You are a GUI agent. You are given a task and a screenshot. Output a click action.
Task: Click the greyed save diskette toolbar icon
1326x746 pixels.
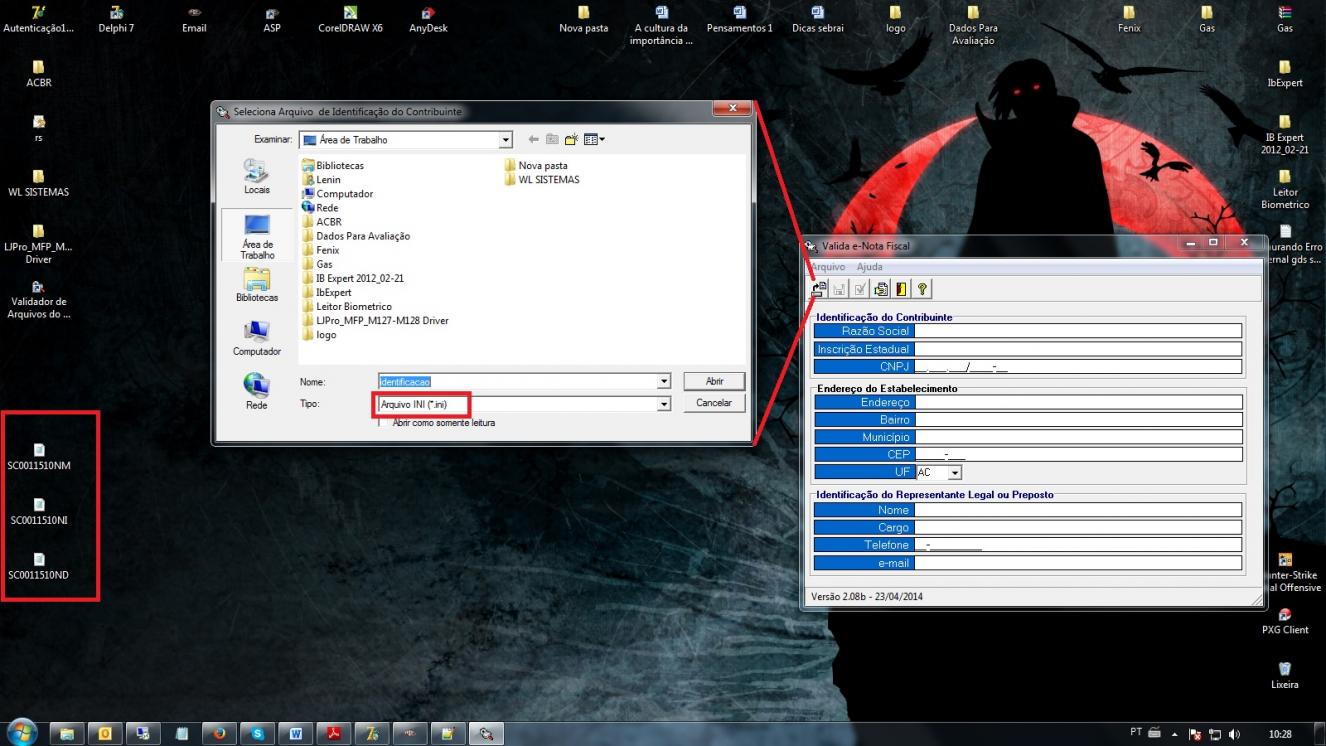pyautogui.click(x=839, y=289)
